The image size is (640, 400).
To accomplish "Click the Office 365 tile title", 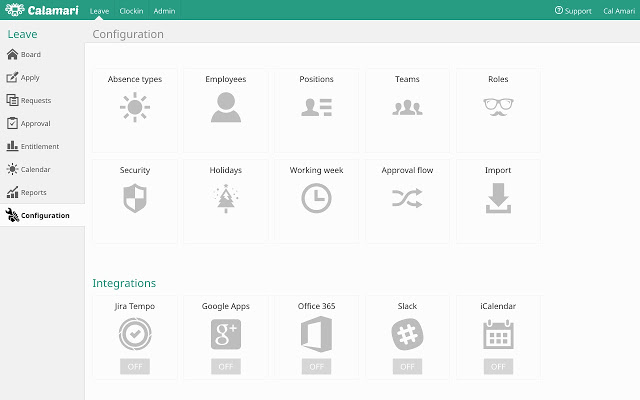I will [x=316, y=306].
